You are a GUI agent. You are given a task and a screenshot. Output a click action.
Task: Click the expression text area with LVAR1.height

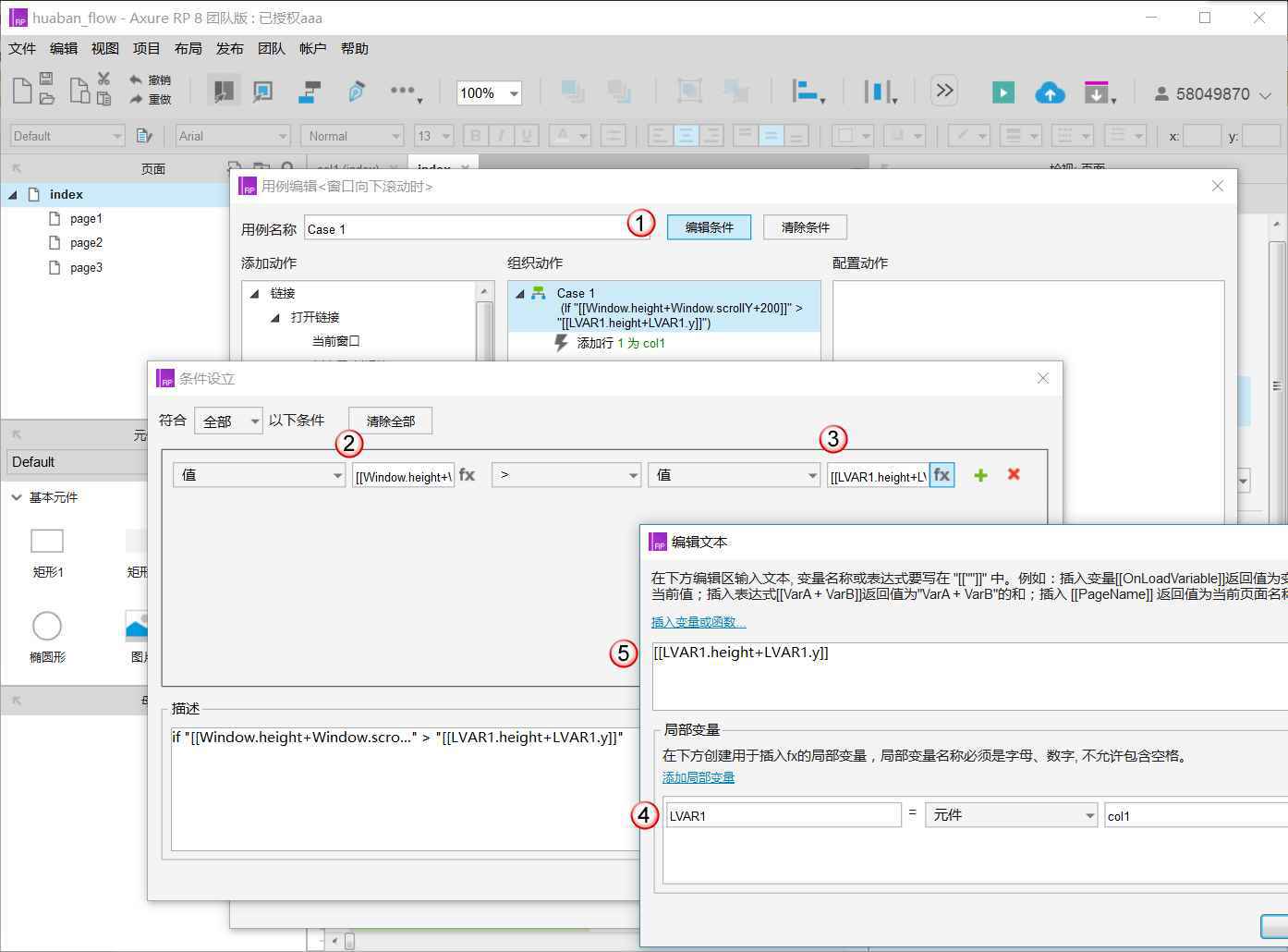(x=970, y=677)
